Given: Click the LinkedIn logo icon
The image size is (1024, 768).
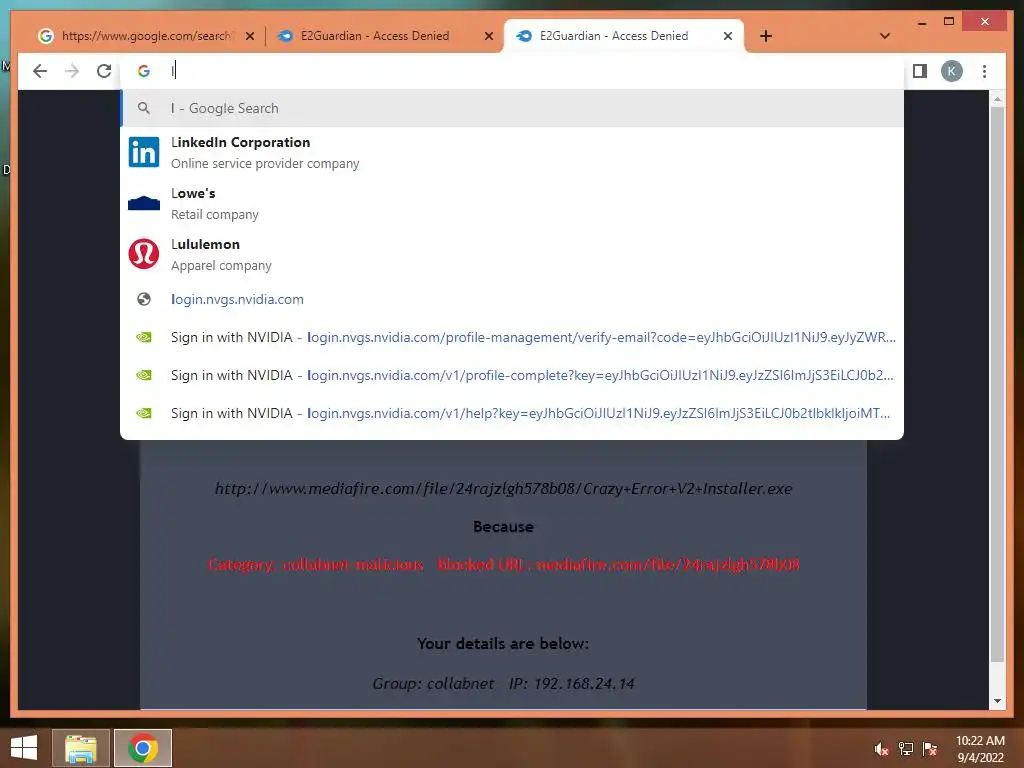Looking at the screenshot, I should 144,152.
